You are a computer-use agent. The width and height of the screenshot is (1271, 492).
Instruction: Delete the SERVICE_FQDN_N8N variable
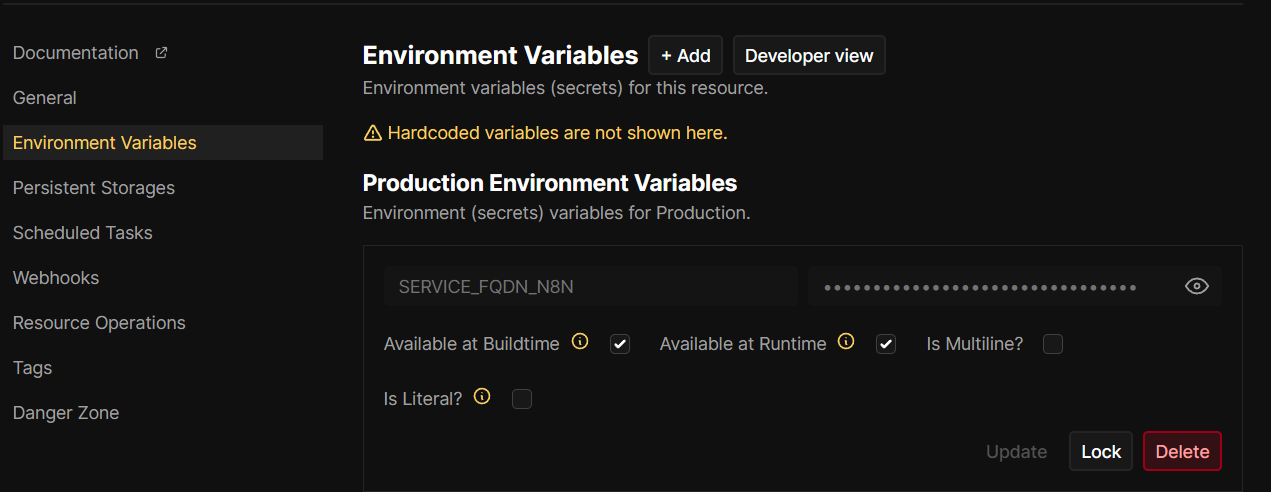pyautogui.click(x=1182, y=452)
